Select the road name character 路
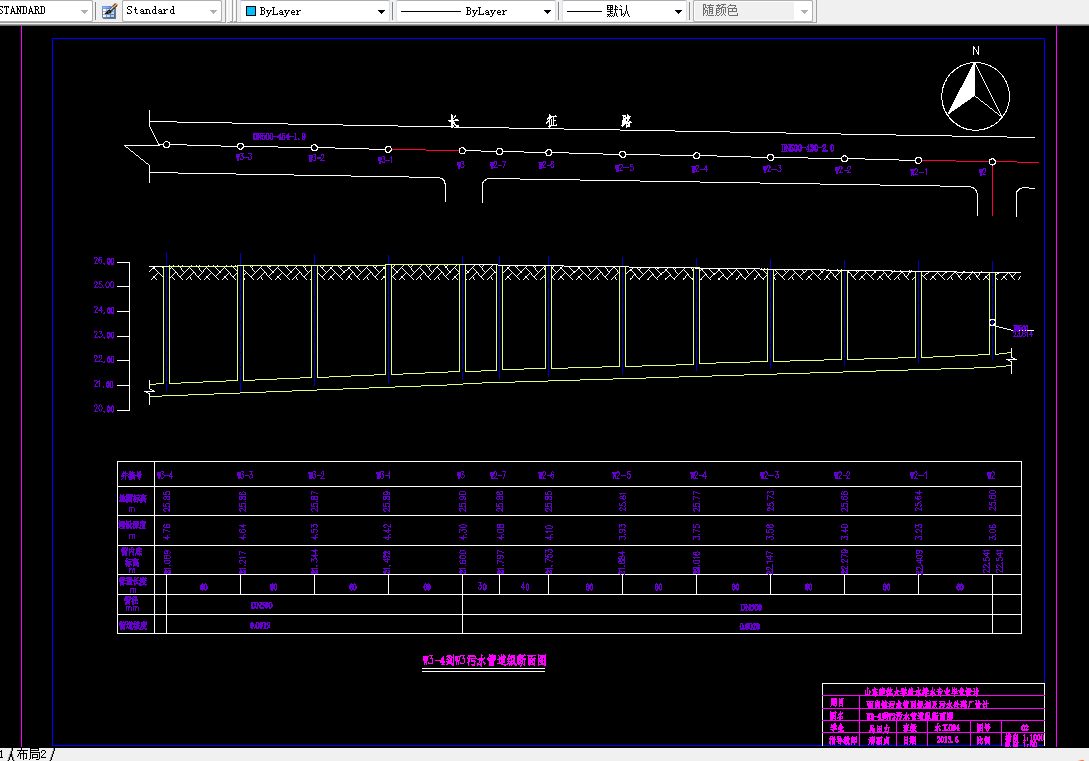Screen dimensions: 1089x761 point(626,122)
